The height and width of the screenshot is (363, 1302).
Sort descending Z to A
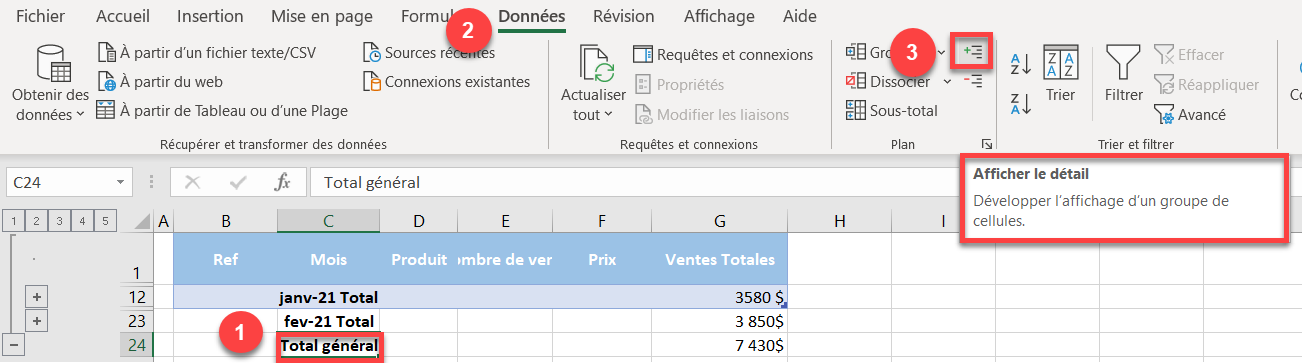tap(1021, 104)
